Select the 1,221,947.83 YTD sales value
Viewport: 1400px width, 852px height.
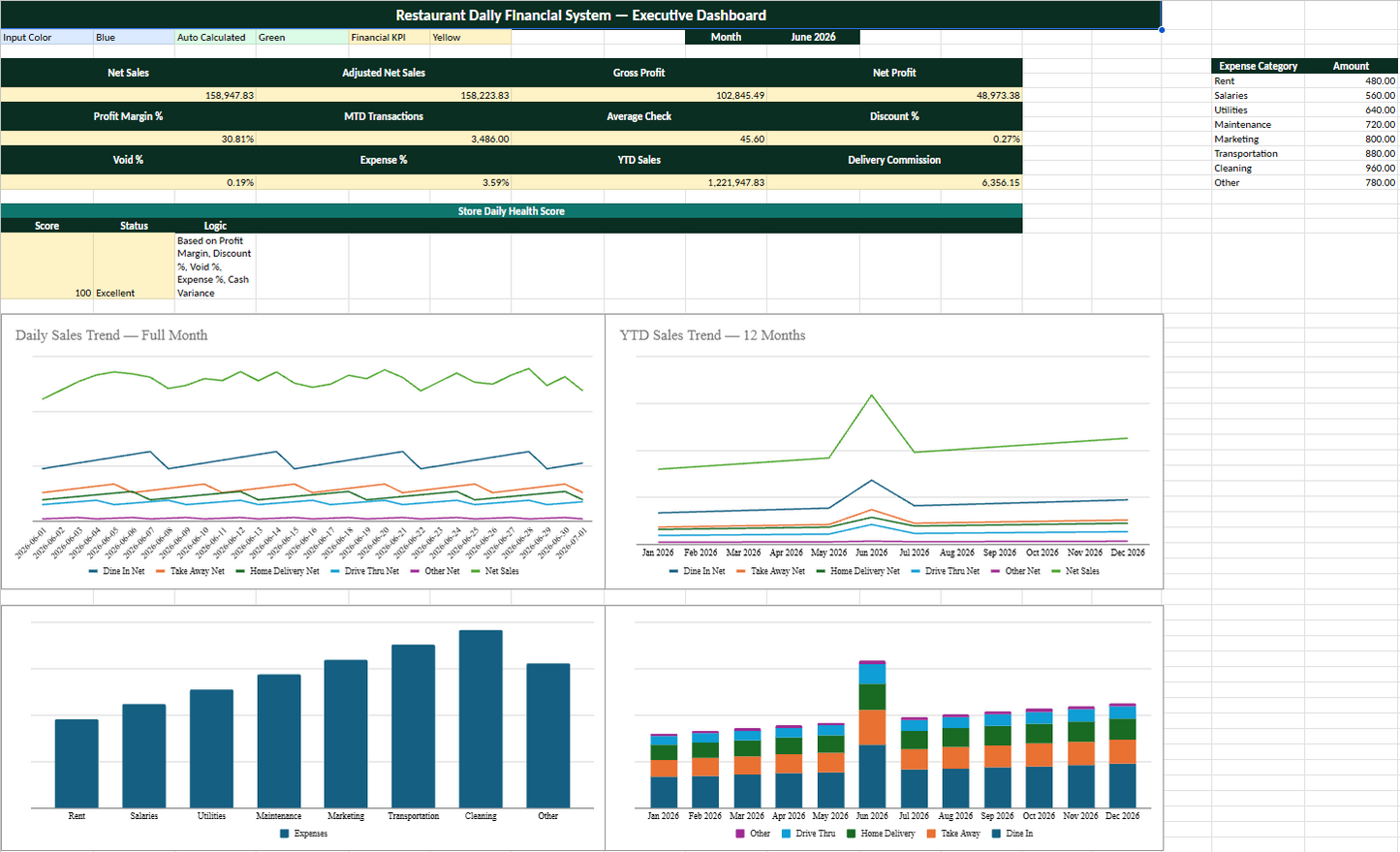[x=638, y=182]
